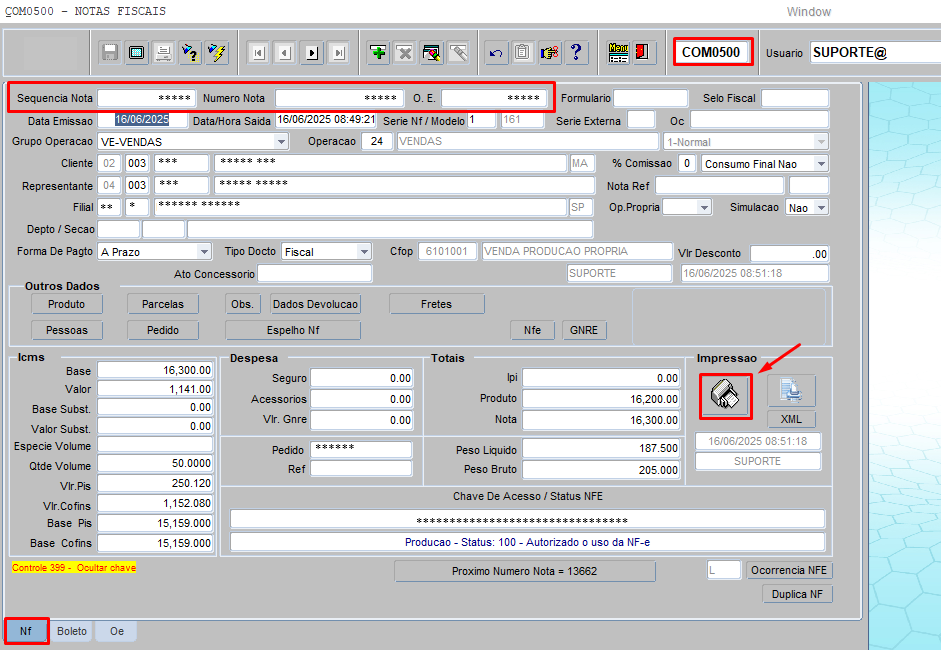Image resolution: width=941 pixels, height=650 pixels.
Task: Click the green plus insert record icon
Action: point(378,53)
